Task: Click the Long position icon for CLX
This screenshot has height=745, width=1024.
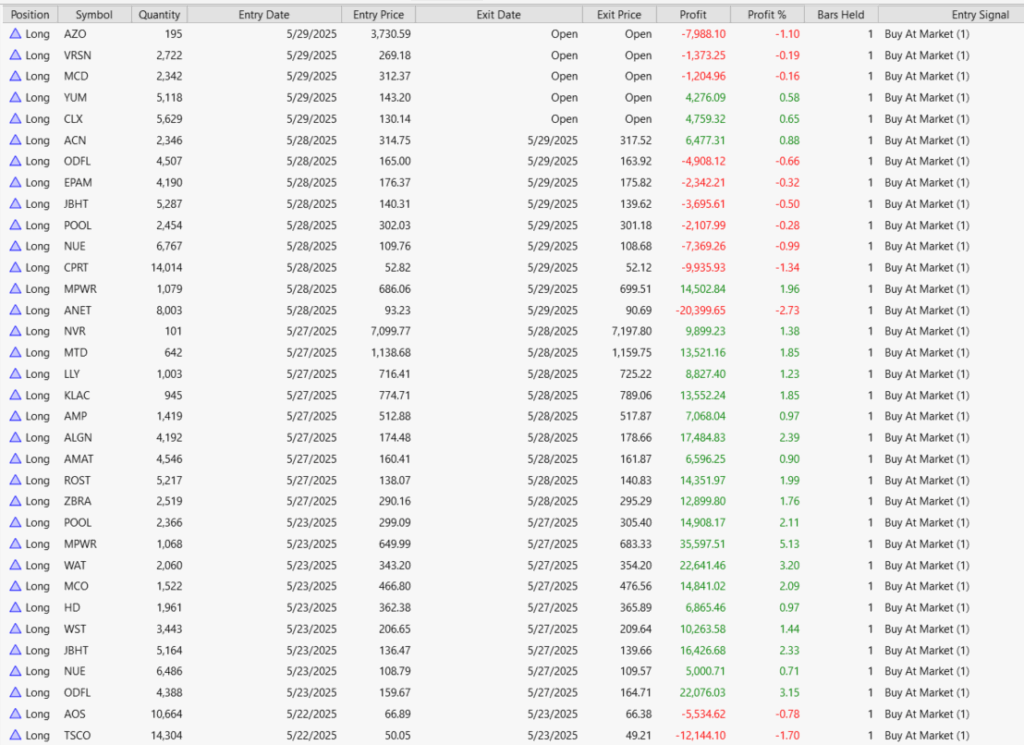Action: [15, 119]
